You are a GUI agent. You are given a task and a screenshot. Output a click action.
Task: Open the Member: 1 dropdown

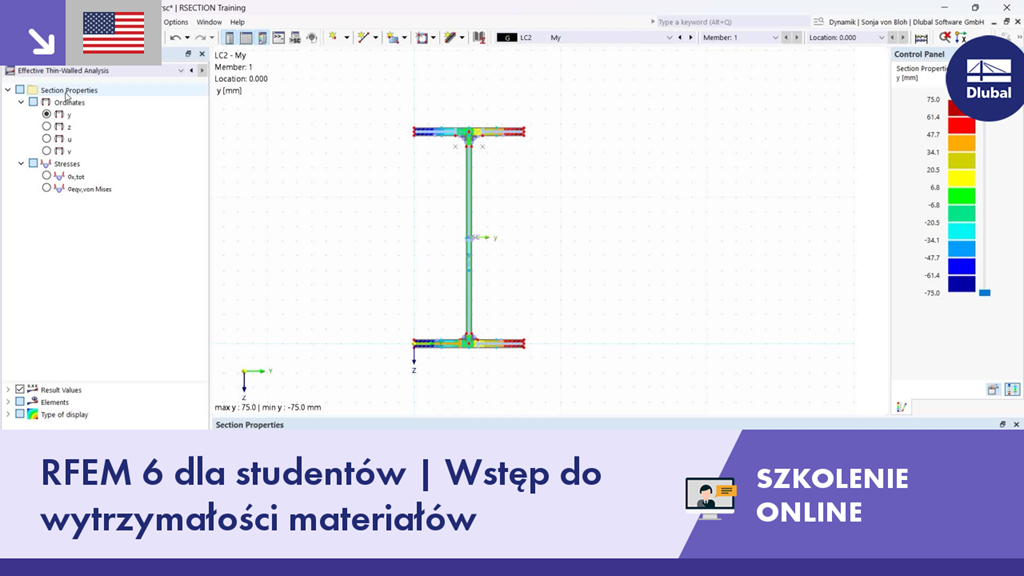coord(775,38)
